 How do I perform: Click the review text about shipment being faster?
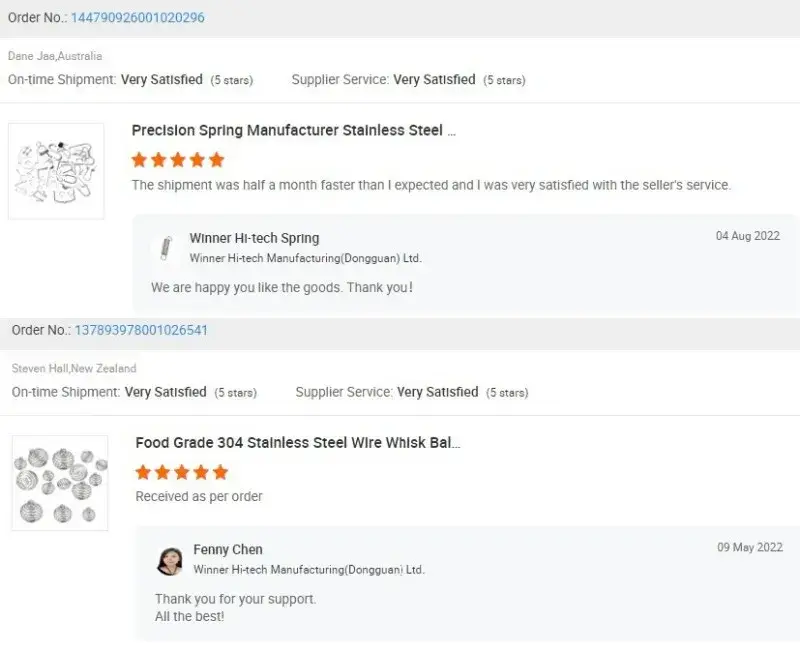[x=431, y=185]
